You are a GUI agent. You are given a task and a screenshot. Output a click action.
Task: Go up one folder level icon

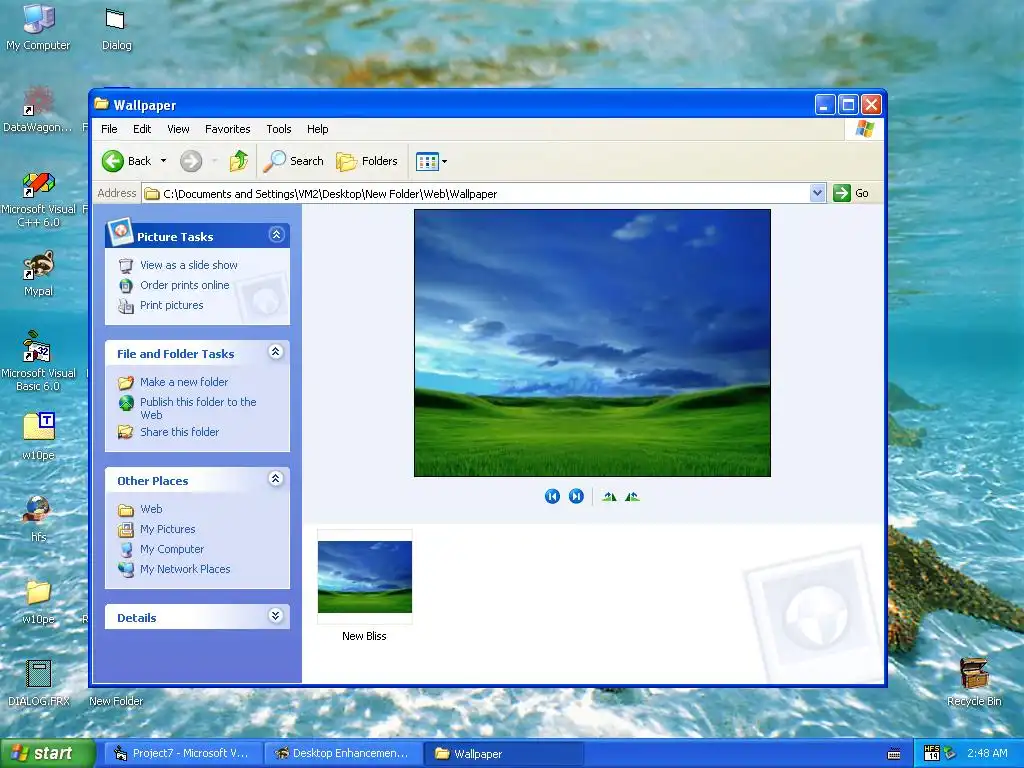click(x=239, y=161)
